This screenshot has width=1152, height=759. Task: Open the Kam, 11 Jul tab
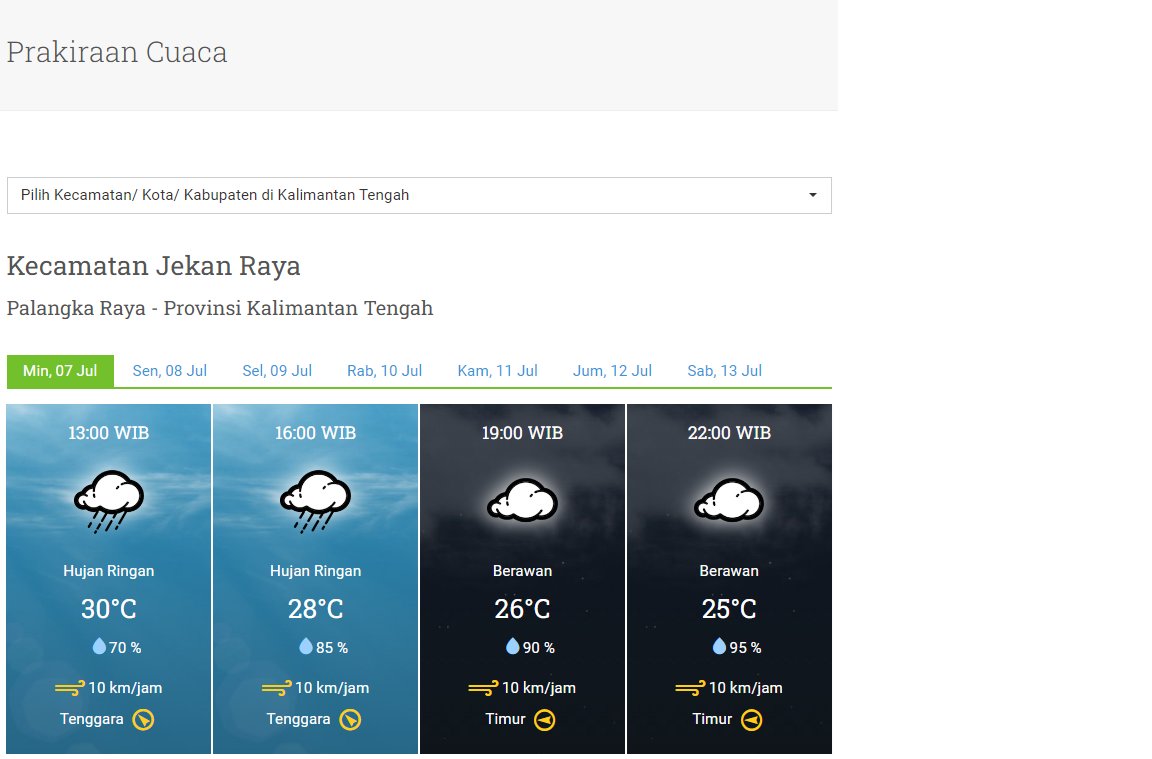tap(497, 371)
